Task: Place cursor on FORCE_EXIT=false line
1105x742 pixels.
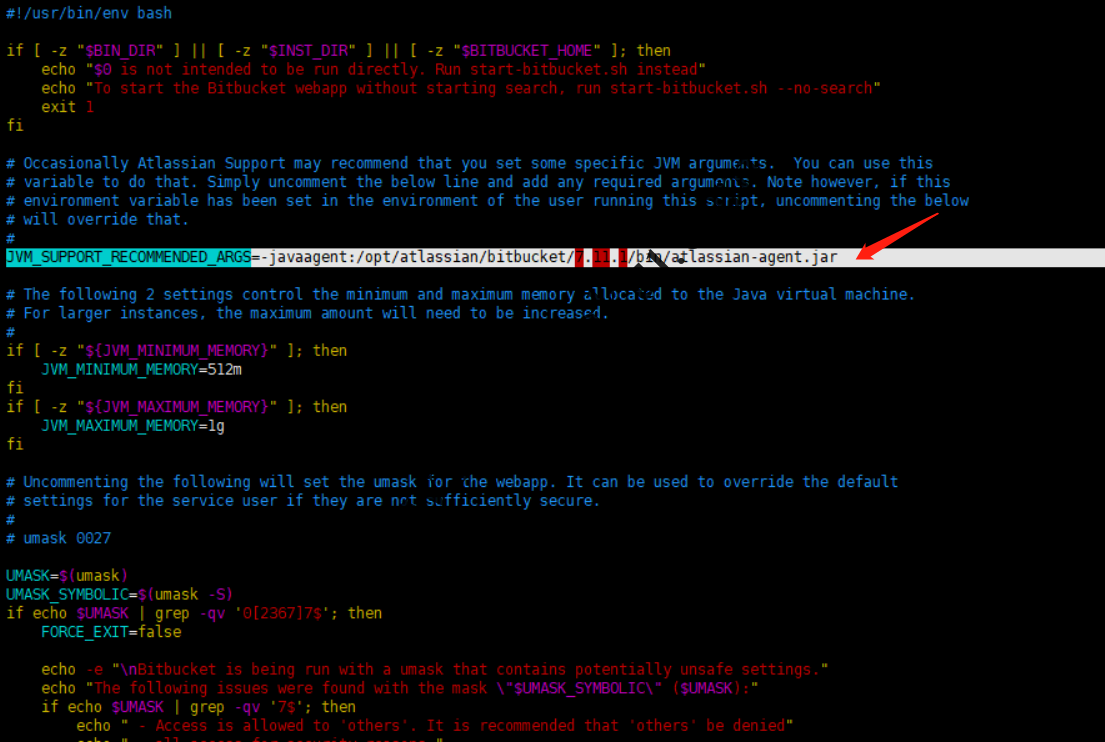Action: click(111, 632)
